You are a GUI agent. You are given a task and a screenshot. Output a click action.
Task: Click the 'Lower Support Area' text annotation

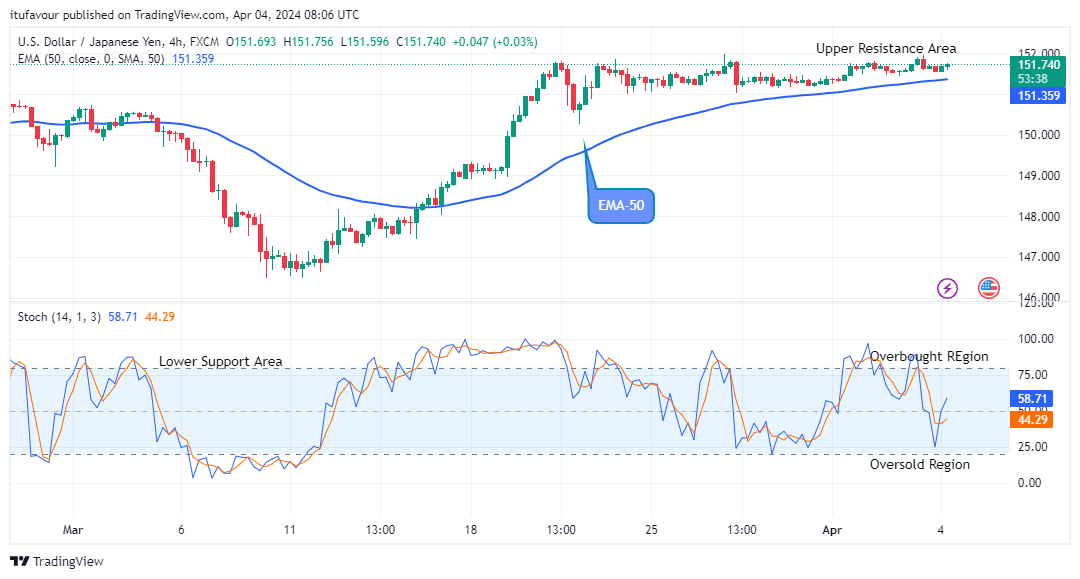220,361
